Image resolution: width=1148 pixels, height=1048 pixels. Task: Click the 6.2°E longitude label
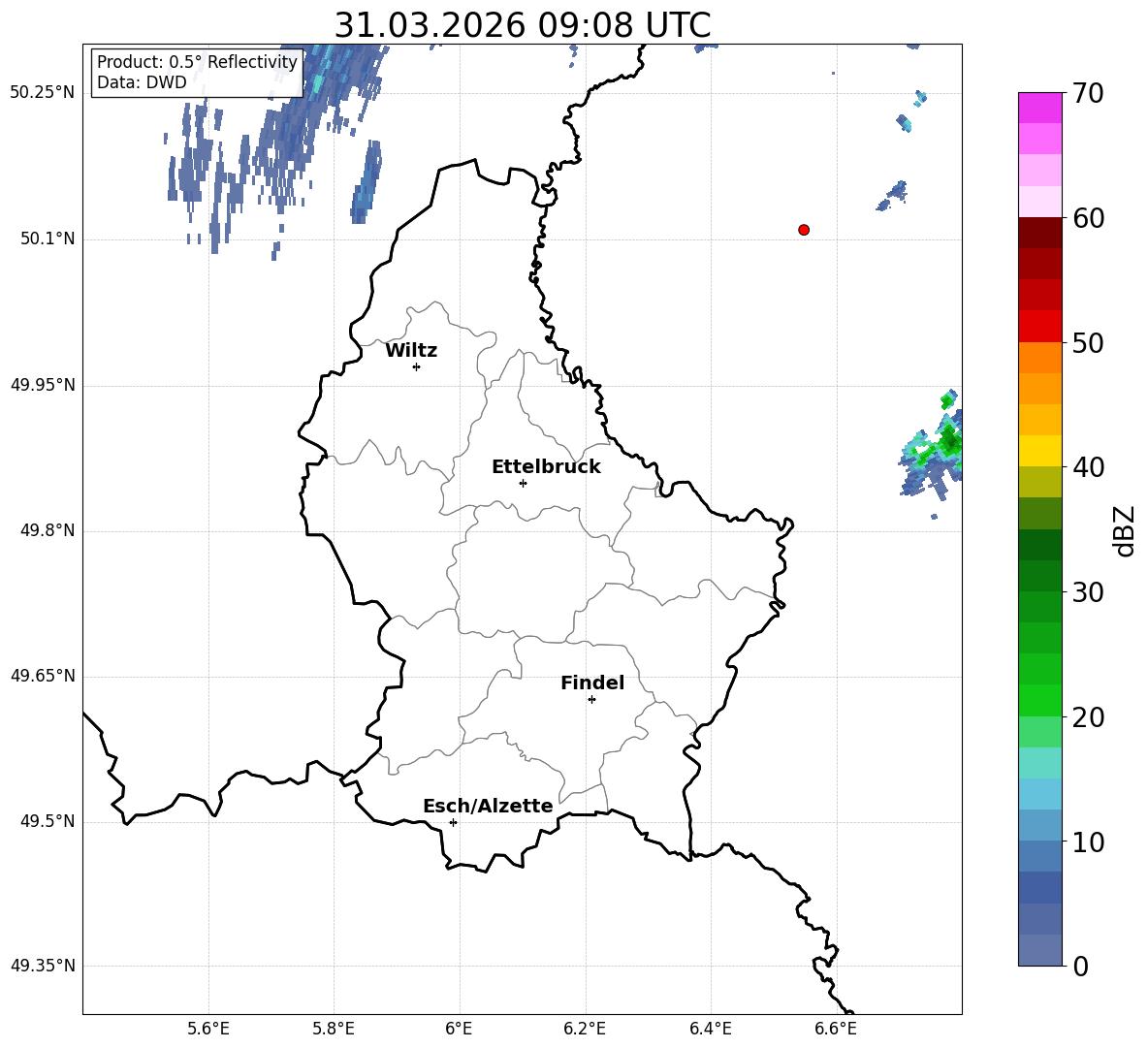click(x=585, y=1029)
